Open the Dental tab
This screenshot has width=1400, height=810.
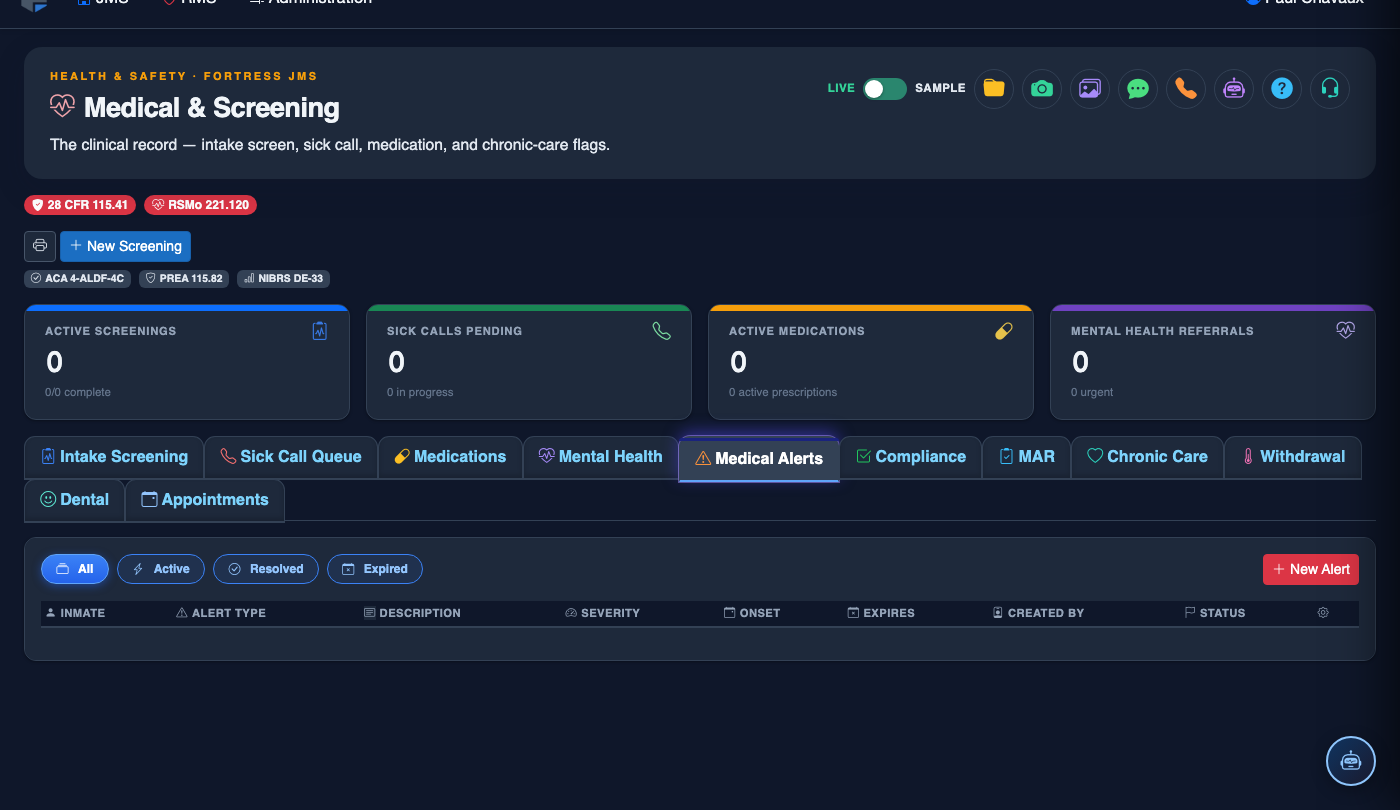75,500
